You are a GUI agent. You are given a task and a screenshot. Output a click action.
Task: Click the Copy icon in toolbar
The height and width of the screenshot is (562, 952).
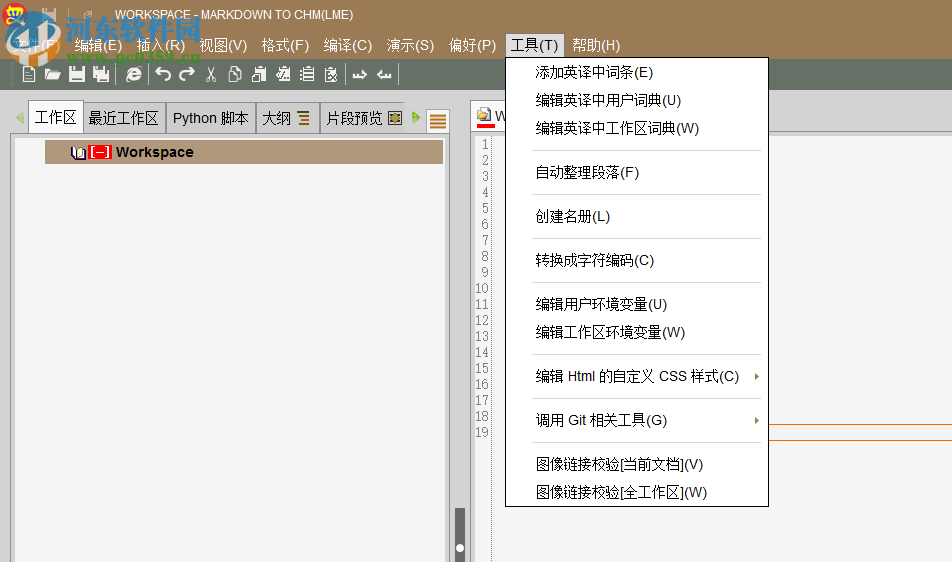(x=234, y=75)
